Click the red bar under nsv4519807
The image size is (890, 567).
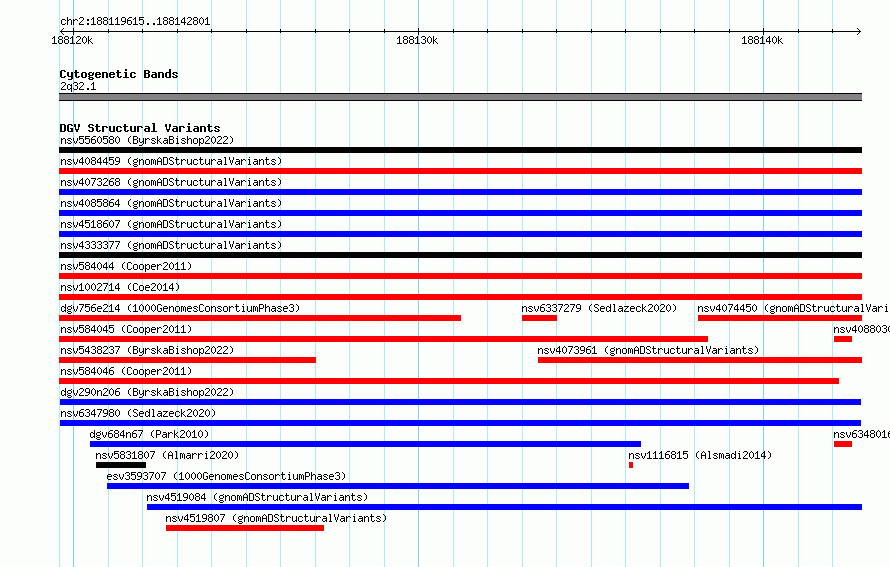(x=245, y=528)
